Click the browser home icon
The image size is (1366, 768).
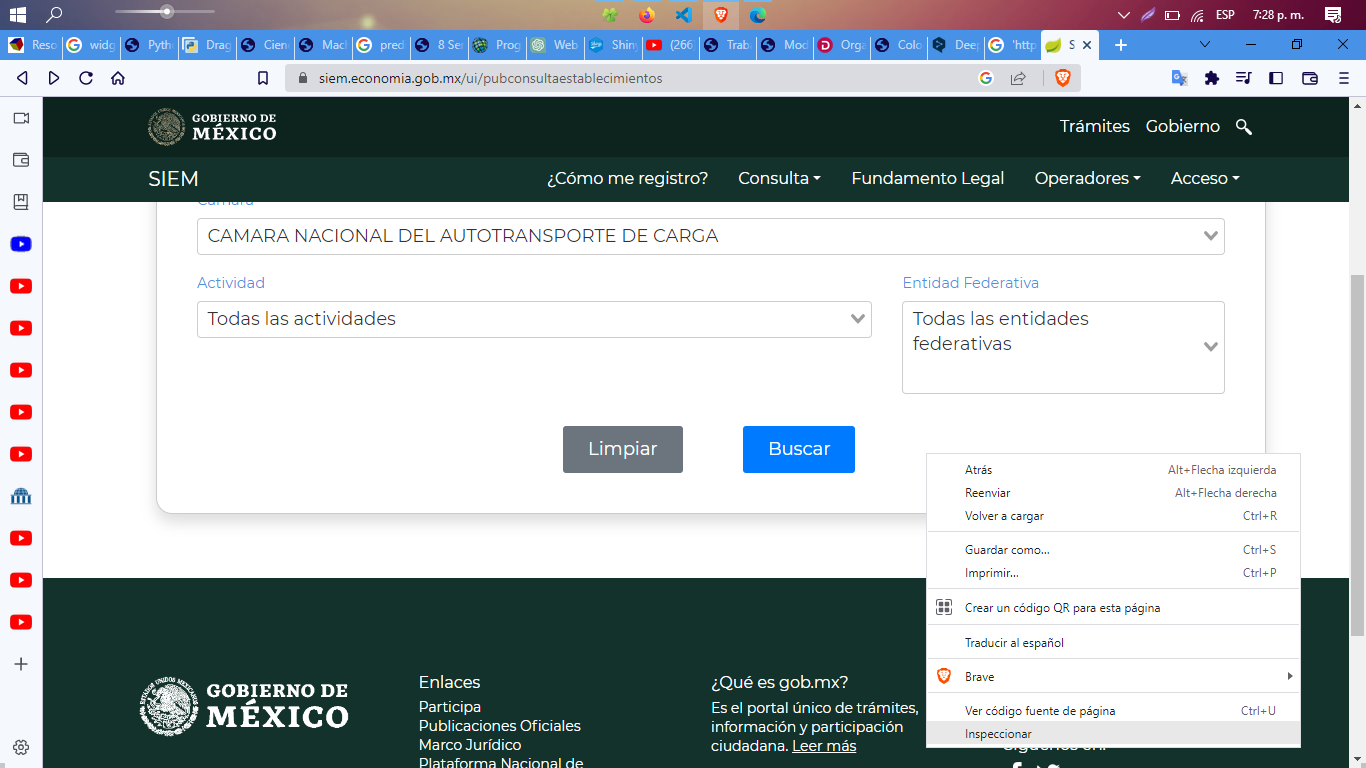[117, 77]
